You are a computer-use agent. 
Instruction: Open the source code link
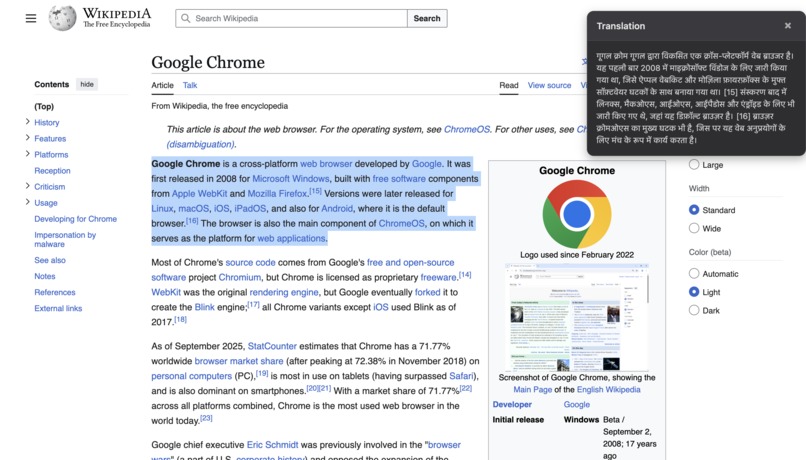(250, 263)
